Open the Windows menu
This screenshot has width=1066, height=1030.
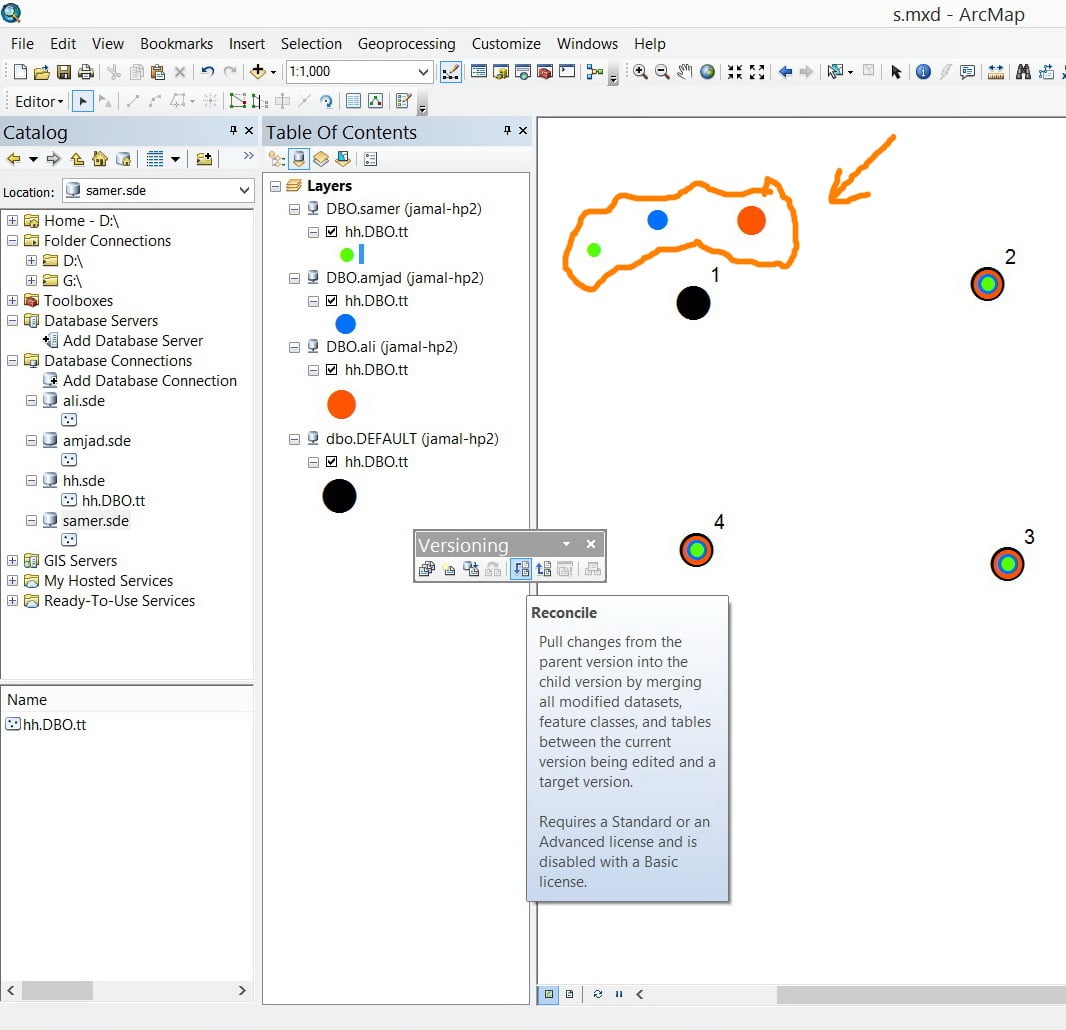[587, 44]
